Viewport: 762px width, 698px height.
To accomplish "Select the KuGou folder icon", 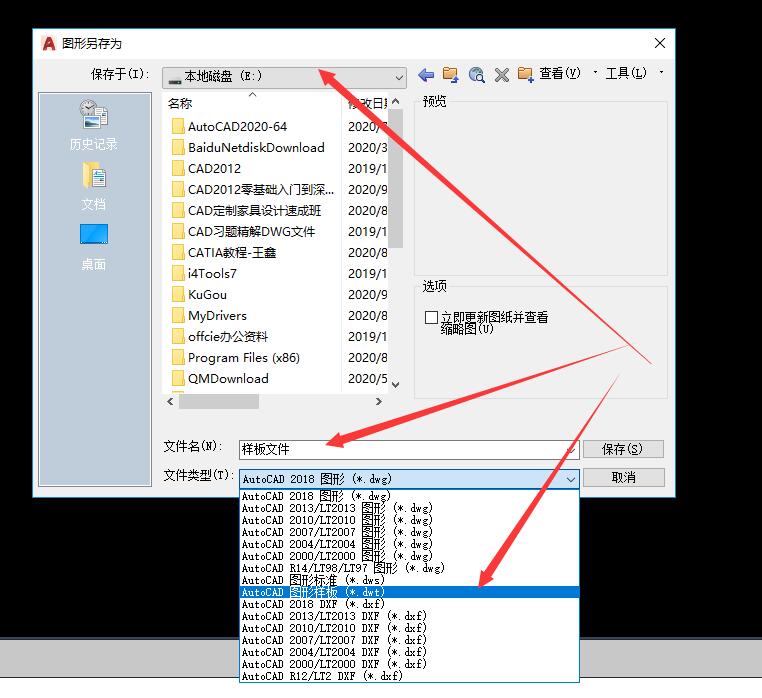I will [178, 295].
